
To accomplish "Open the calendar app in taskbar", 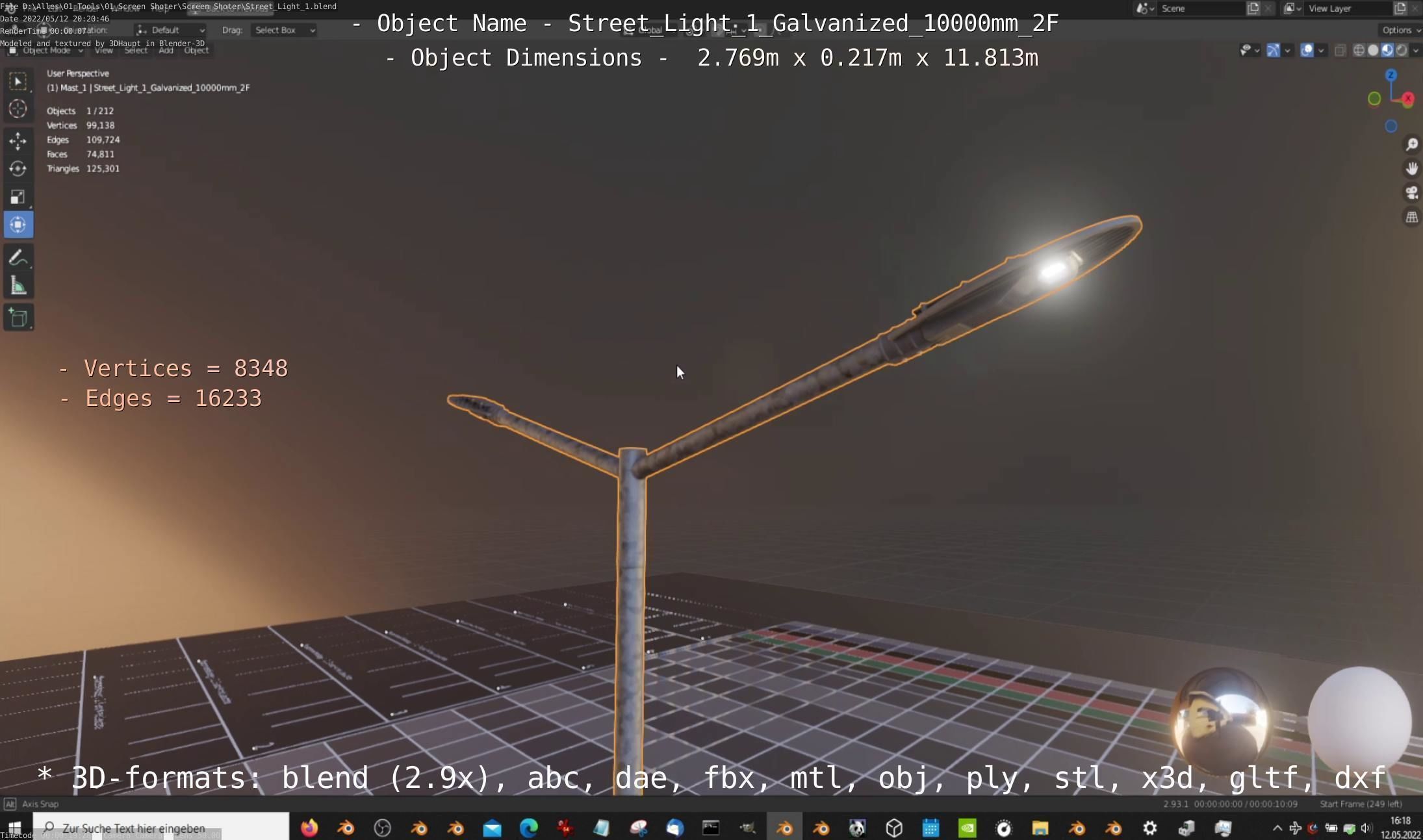I will 930,828.
